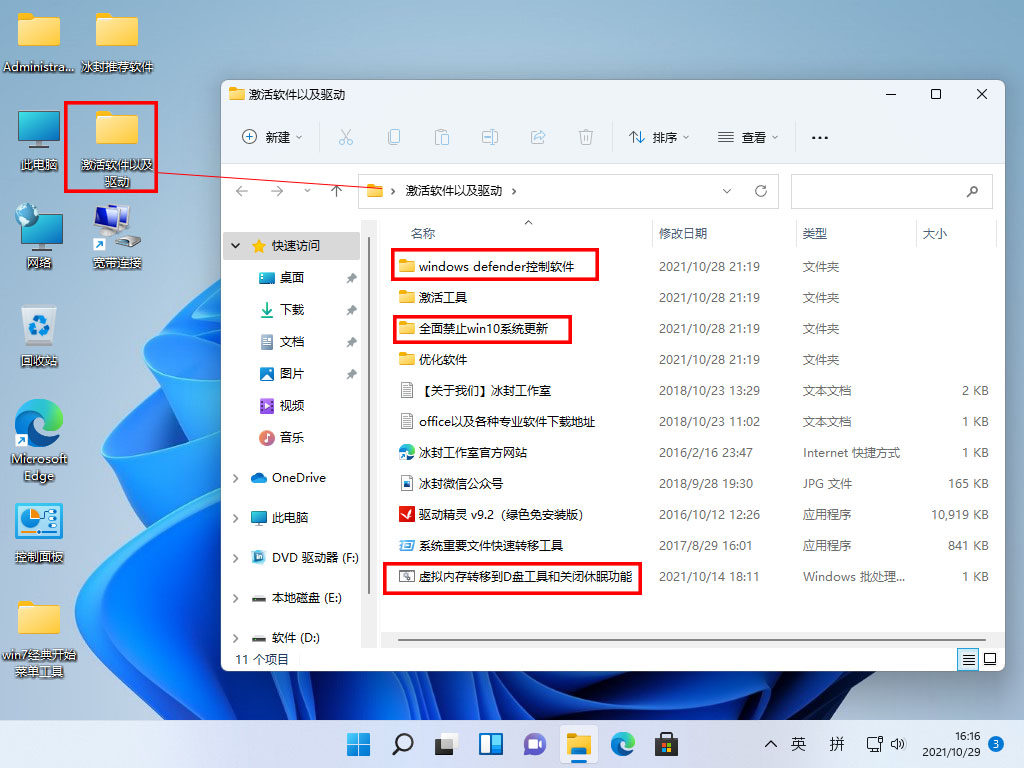The image size is (1024, 768).
Task: Select 图片 in quick access
Action: click(x=292, y=374)
